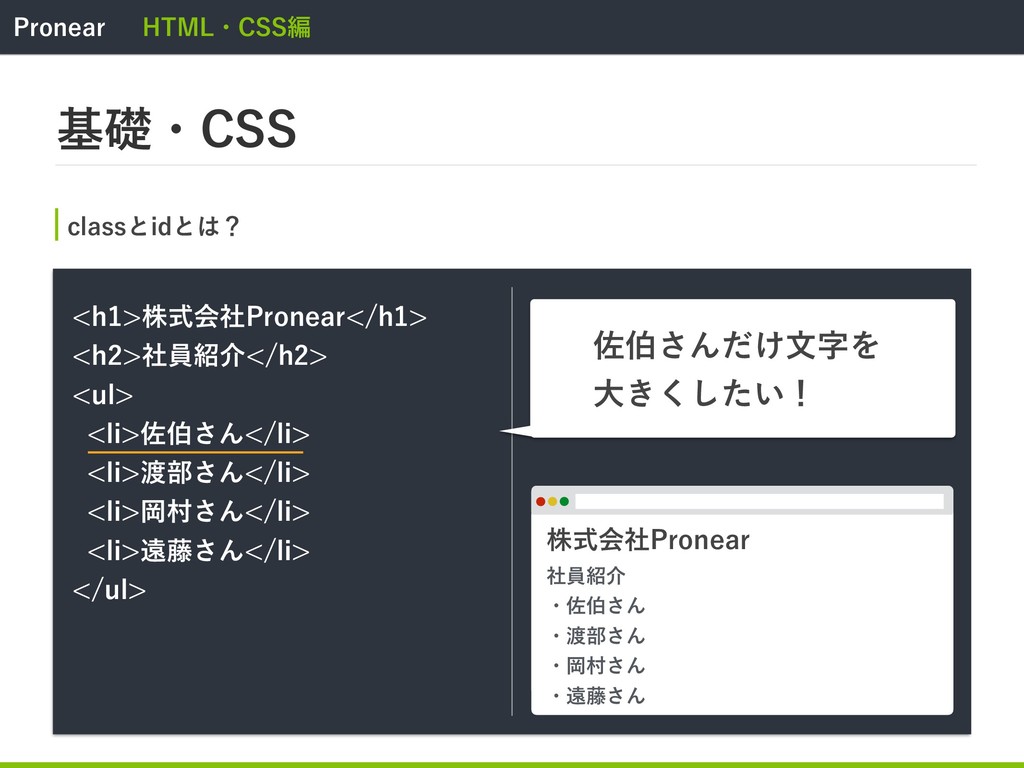1024x768 pixels.
Task: Click the green dot in mock browser
Action: [564, 502]
